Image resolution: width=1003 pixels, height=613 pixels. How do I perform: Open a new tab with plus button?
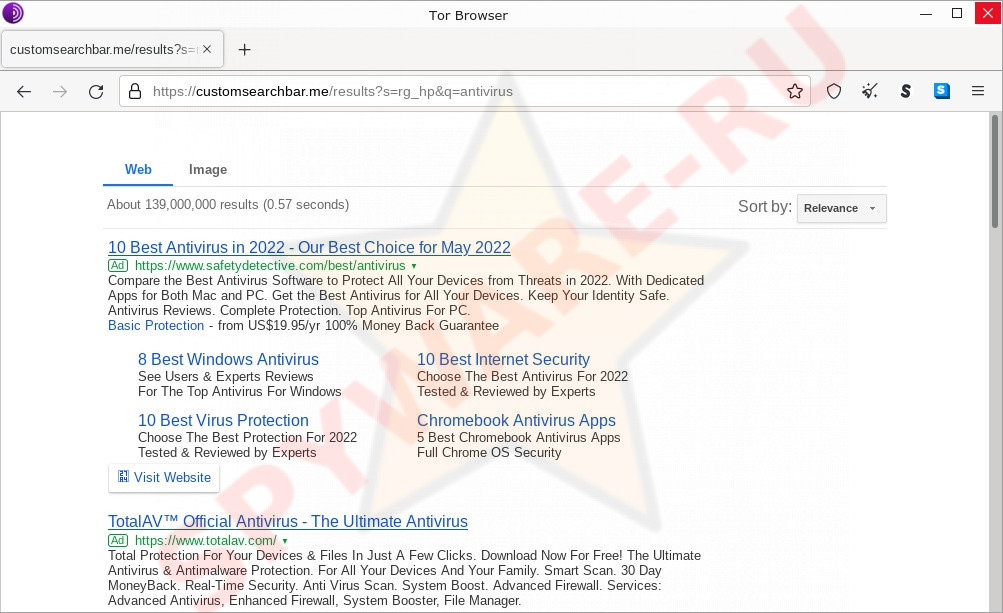[x=244, y=49]
